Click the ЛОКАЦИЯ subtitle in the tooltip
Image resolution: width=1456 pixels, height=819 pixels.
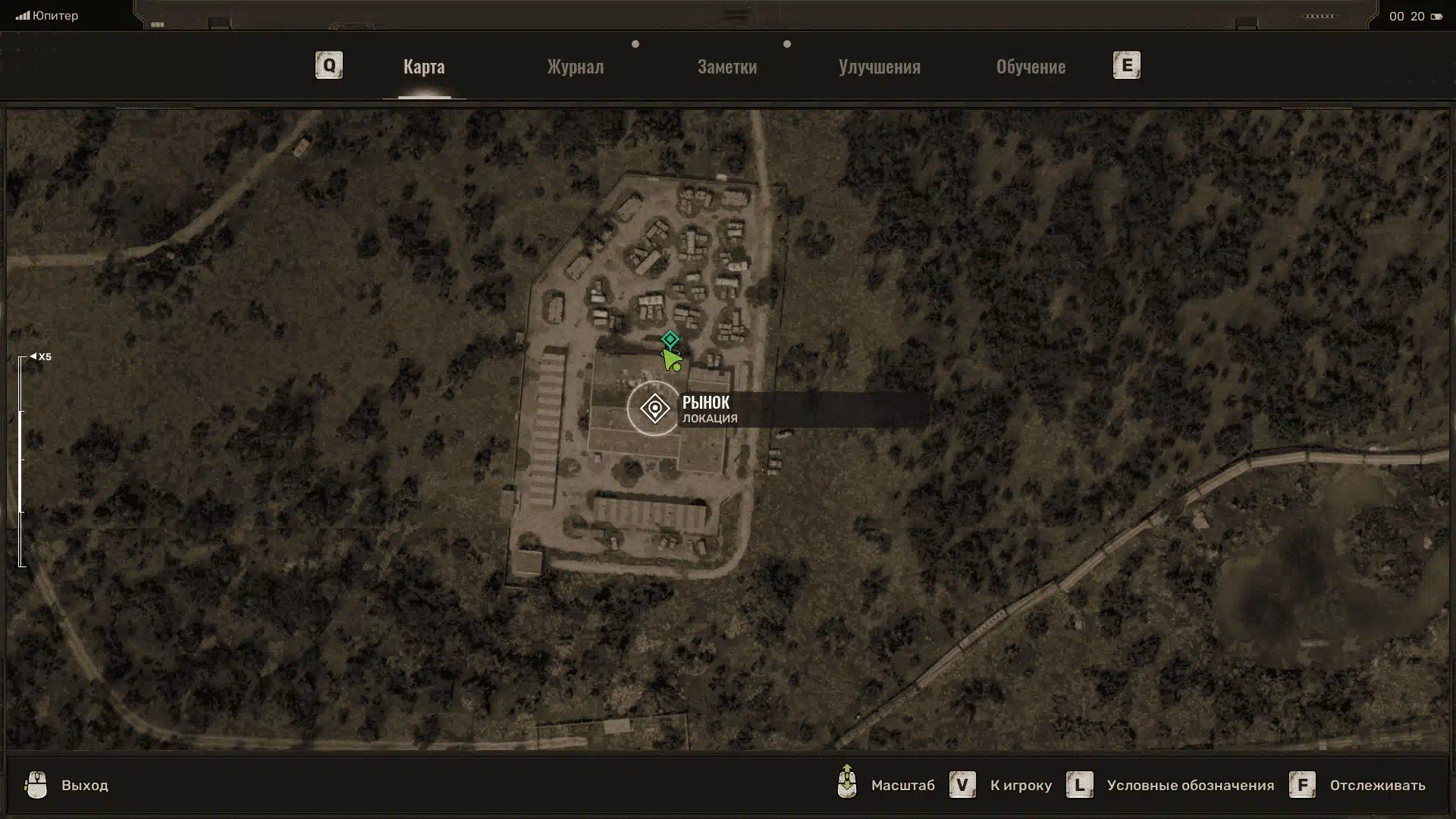[710, 419]
